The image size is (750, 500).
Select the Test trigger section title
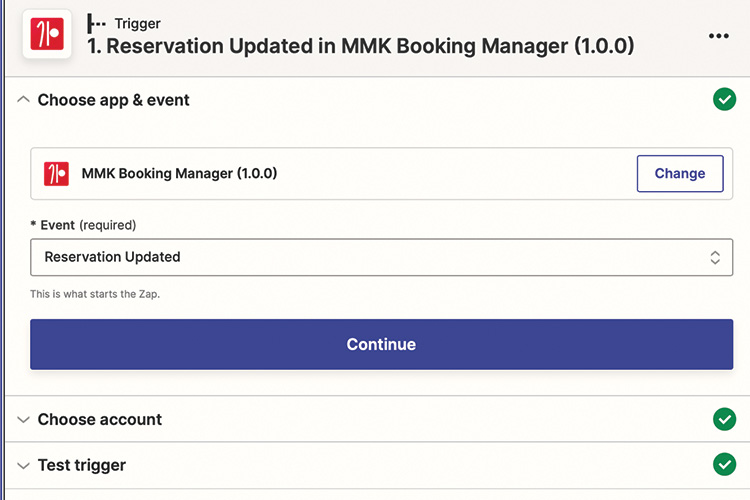pyautogui.click(x=82, y=466)
